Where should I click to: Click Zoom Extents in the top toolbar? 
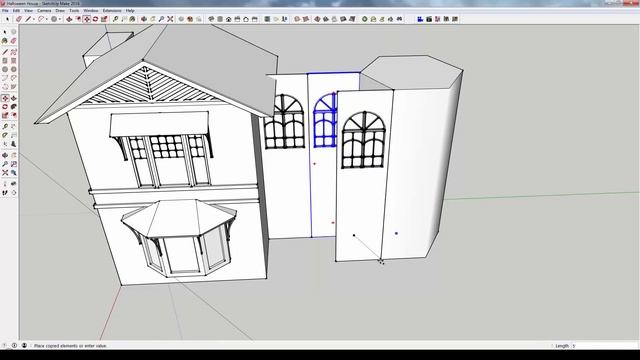[170, 19]
